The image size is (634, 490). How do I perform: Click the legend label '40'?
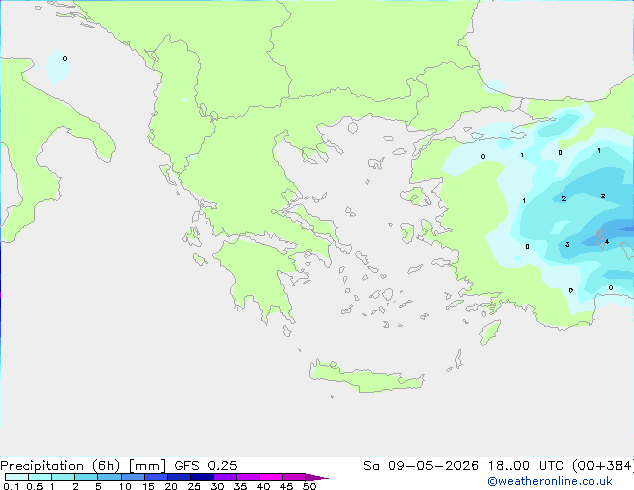coord(263,486)
